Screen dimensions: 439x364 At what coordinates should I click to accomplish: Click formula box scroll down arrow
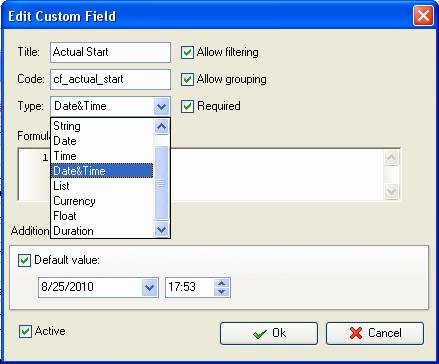pyautogui.click(x=391, y=191)
